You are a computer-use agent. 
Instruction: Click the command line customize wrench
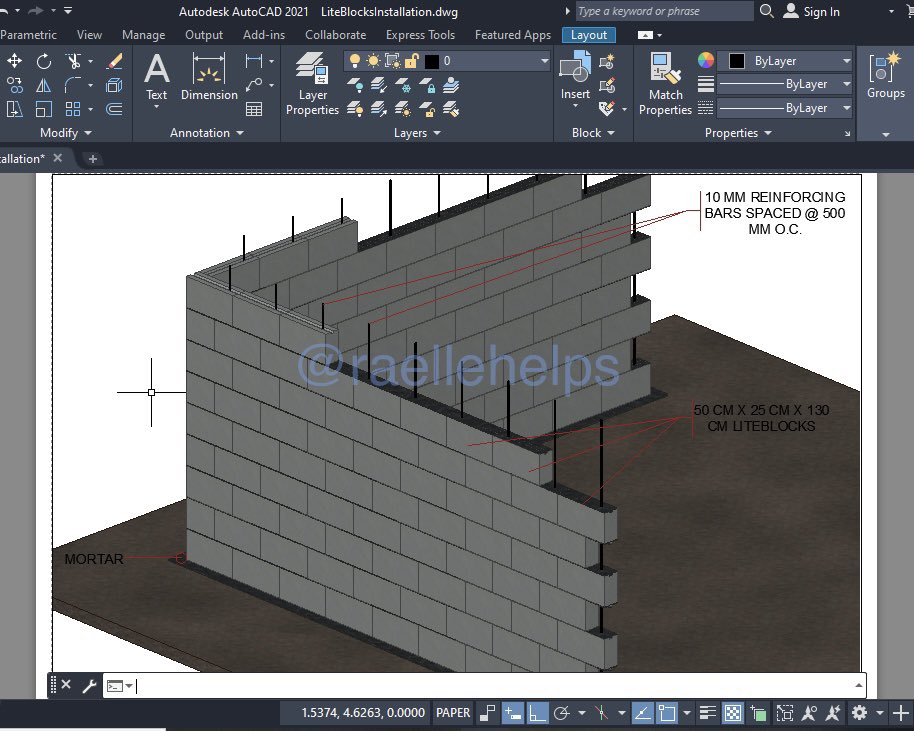[89, 686]
